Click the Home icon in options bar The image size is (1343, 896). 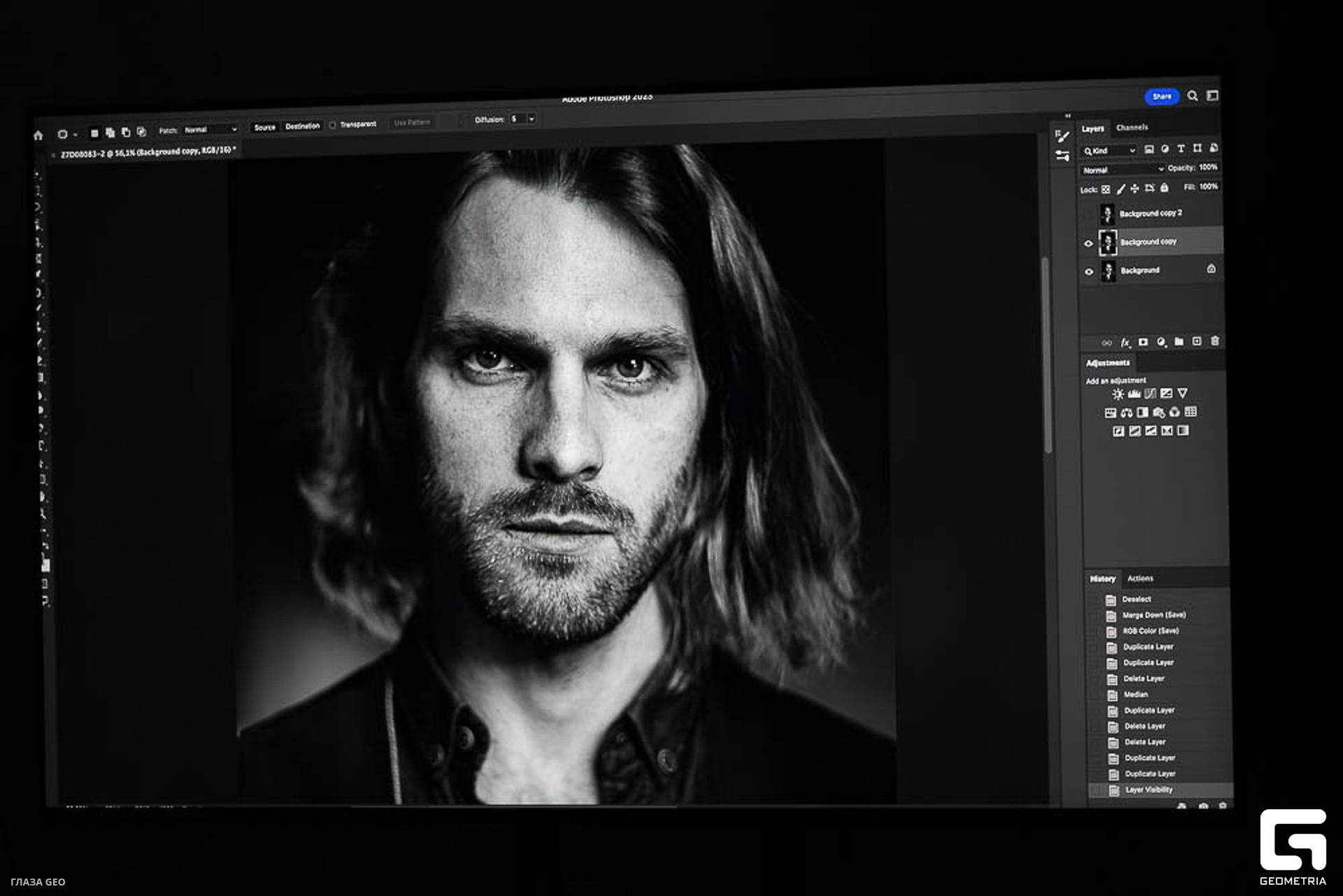[38, 135]
